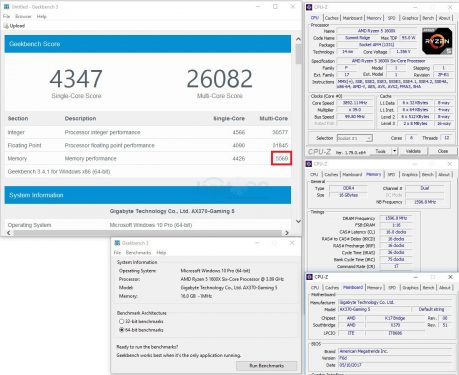Click the DRAM Frequency value field

(396, 218)
